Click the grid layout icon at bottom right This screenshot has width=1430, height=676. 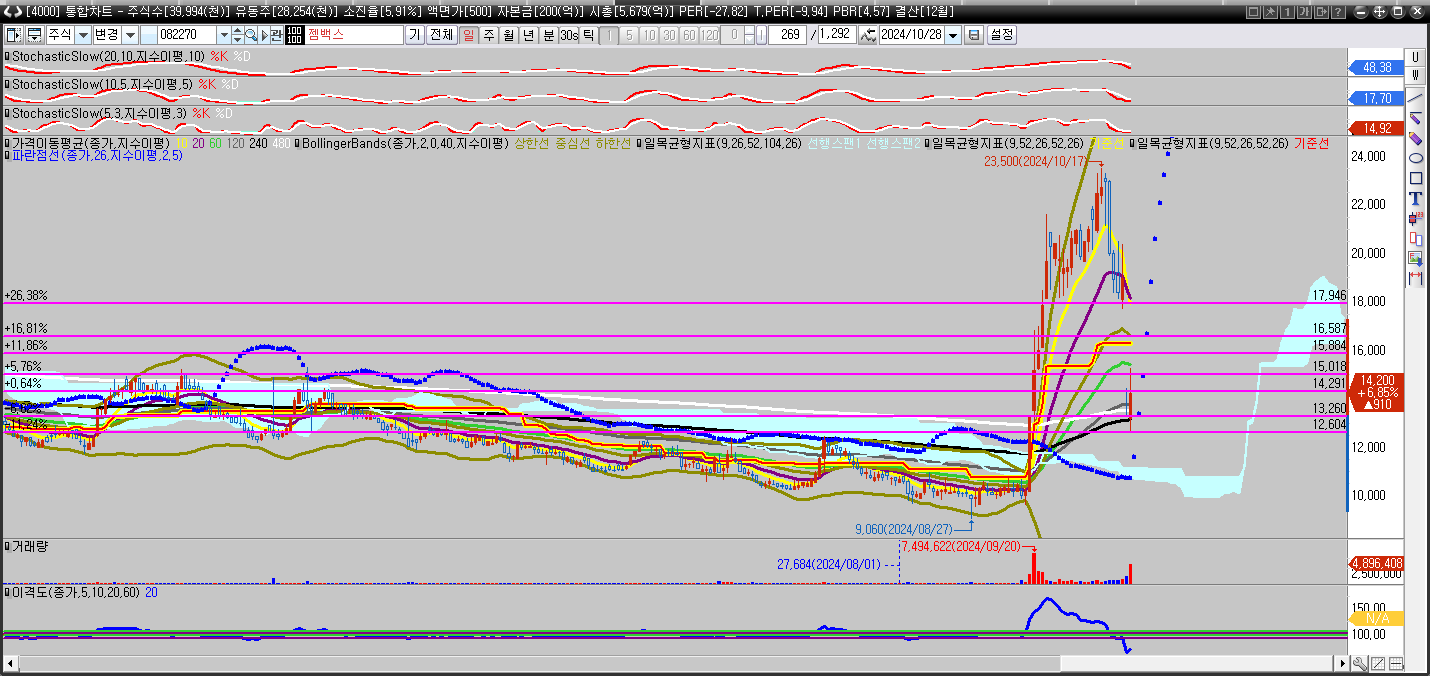pyautogui.click(x=1396, y=664)
